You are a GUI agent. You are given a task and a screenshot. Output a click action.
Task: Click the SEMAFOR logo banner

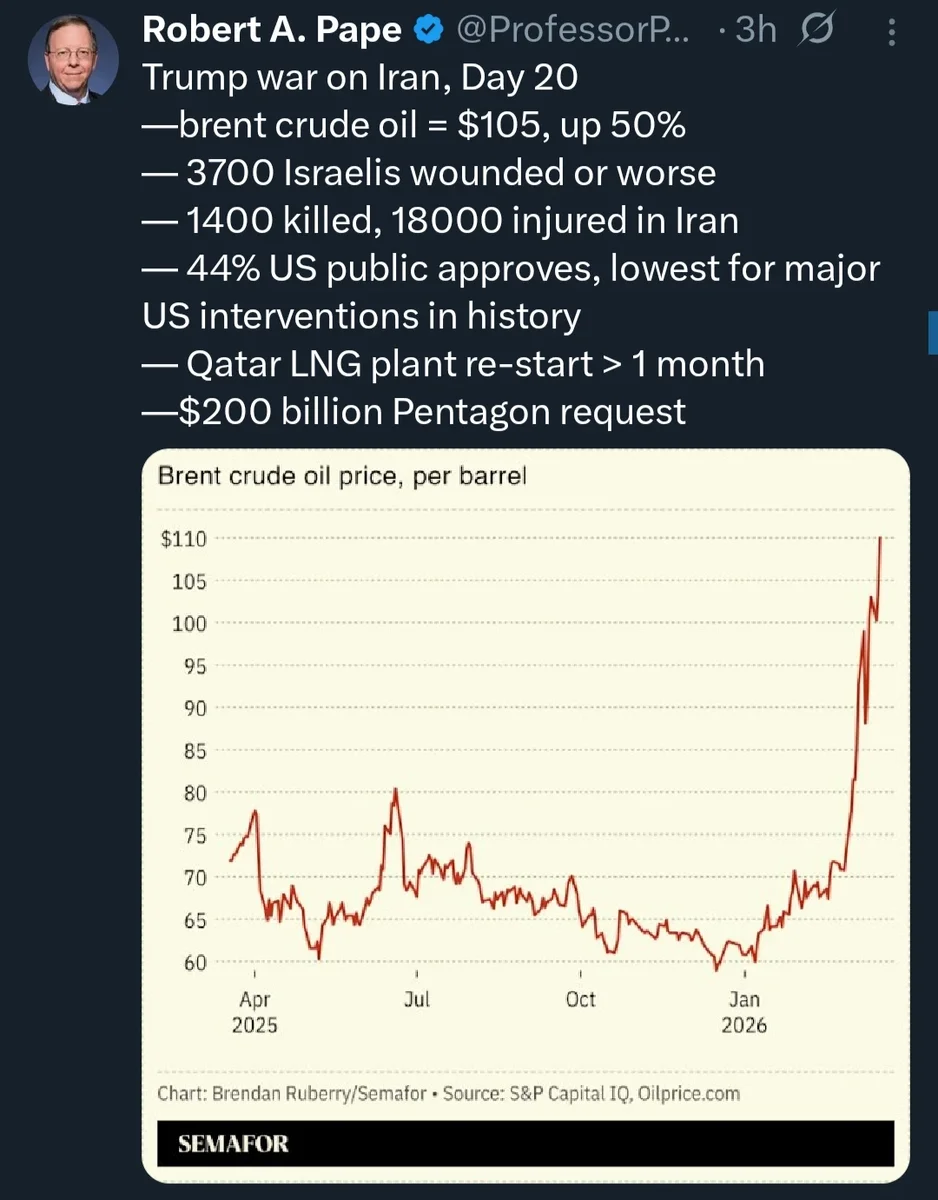click(x=525, y=1143)
